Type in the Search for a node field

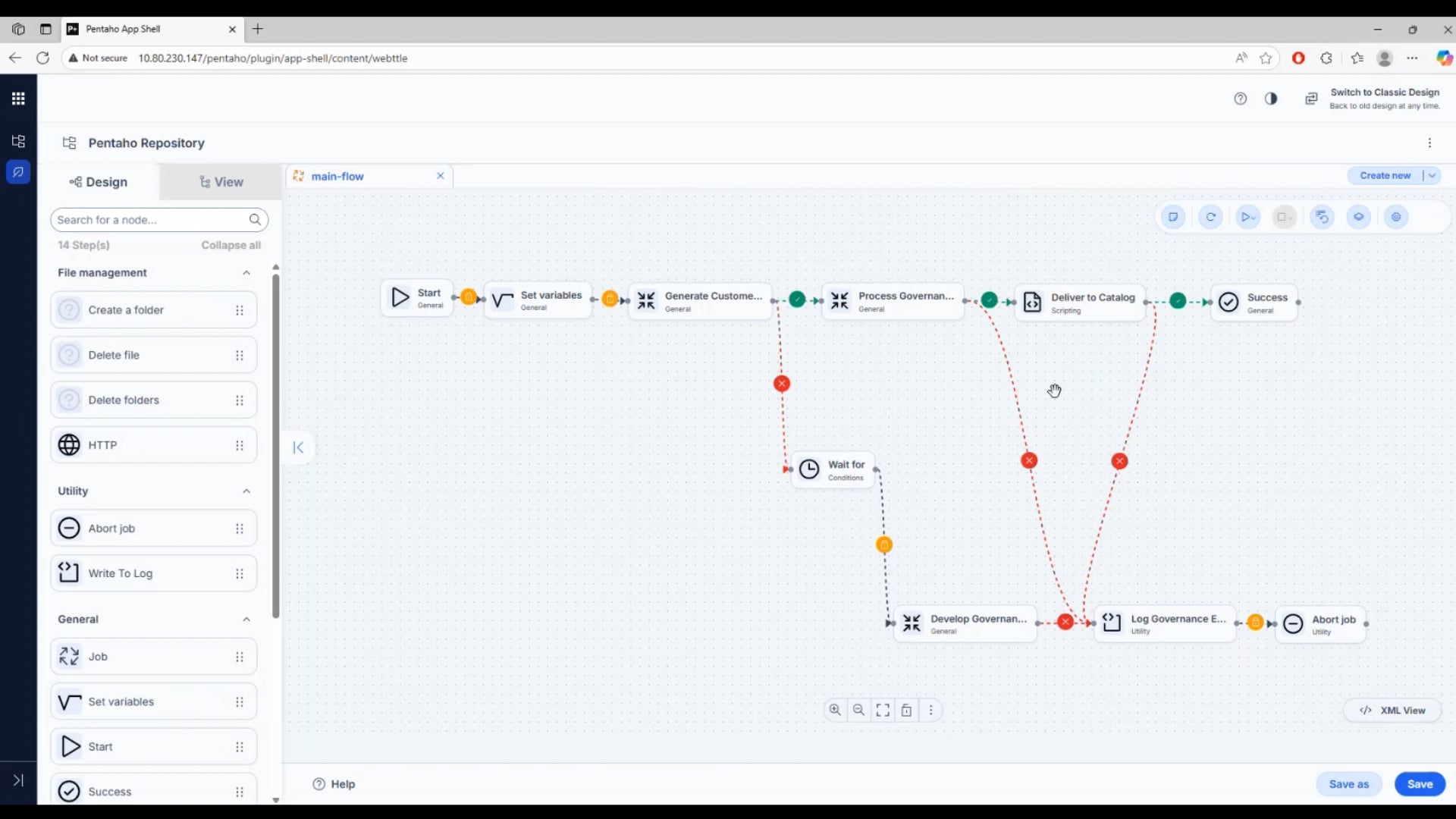click(144, 220)
